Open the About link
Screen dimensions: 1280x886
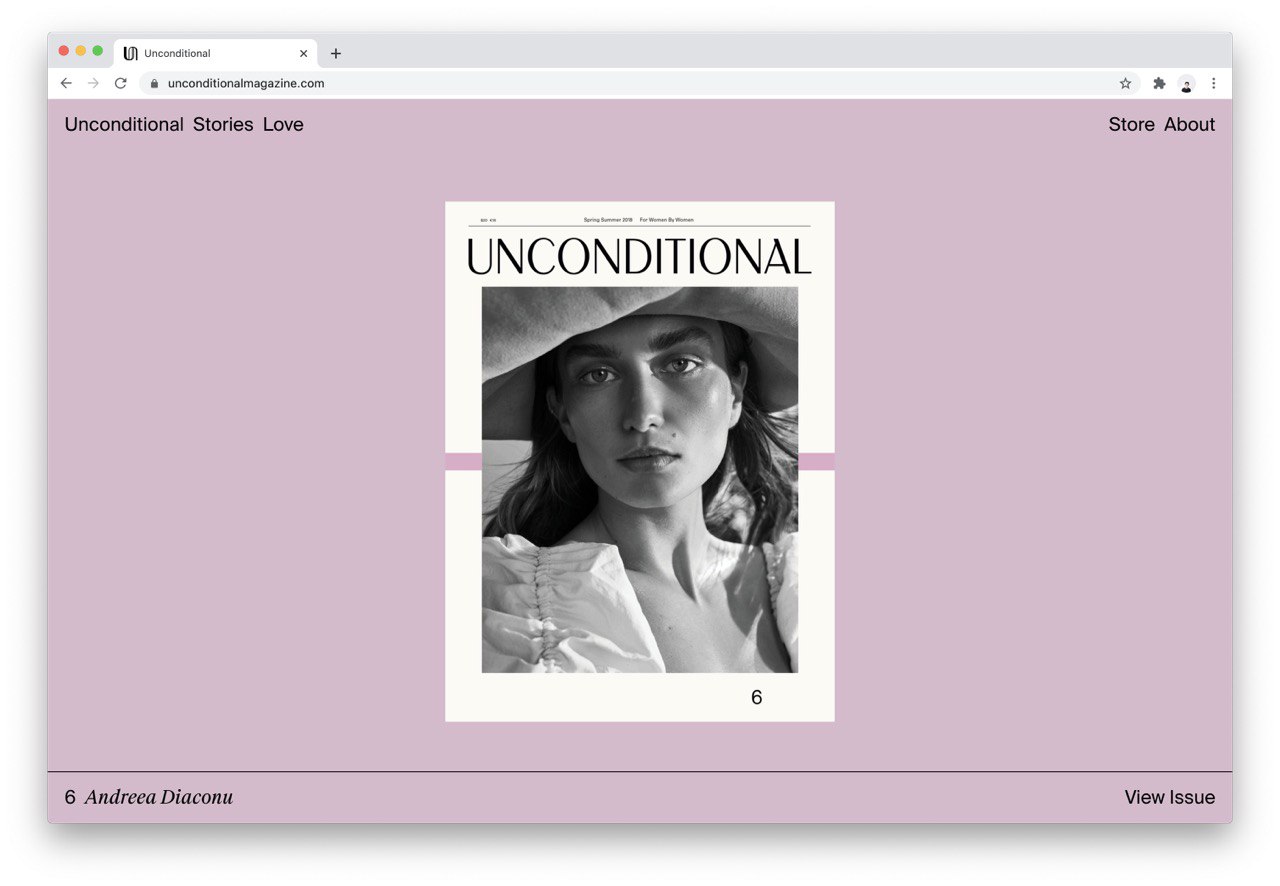pos(1189,124)
